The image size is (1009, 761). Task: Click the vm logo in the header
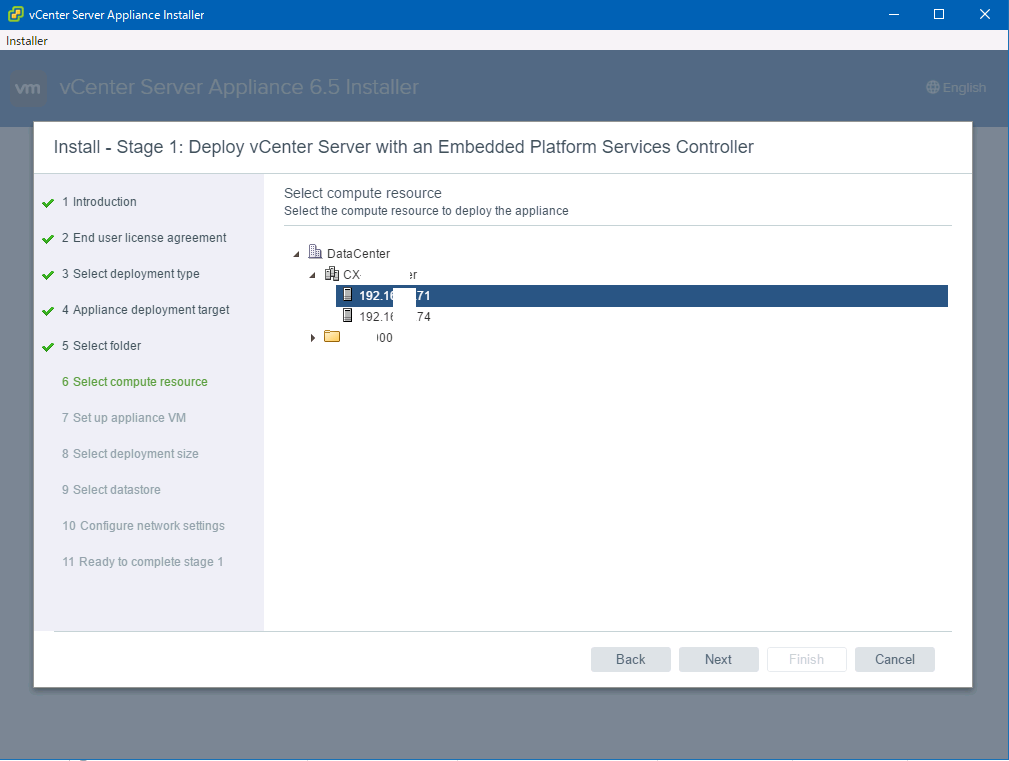click(28, 87)
